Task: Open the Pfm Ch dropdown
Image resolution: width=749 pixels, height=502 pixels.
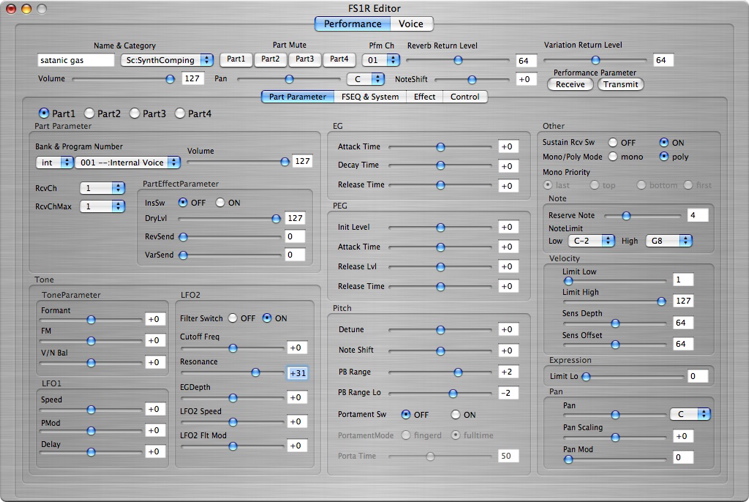Action: click(381, 60)
